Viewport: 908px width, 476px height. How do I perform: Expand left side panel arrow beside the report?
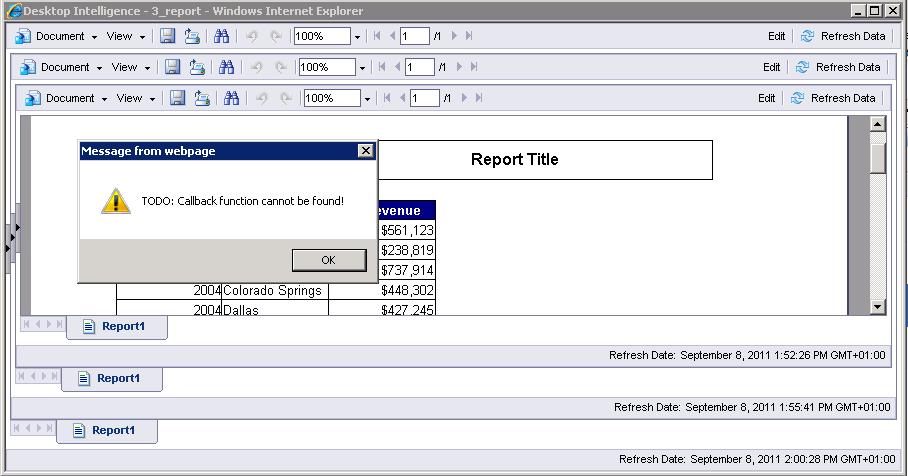click(x=17, y=228)
